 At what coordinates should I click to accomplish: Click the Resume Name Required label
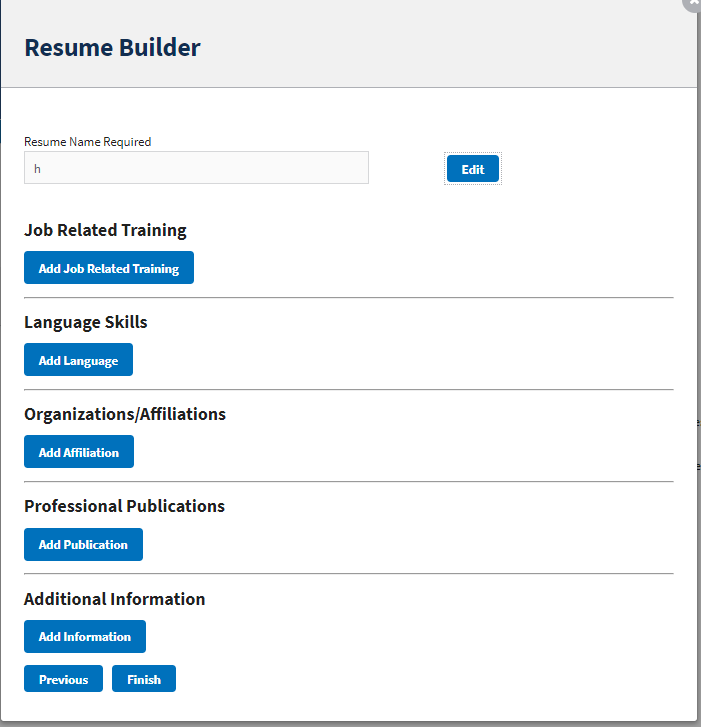(x=88, y=141)
